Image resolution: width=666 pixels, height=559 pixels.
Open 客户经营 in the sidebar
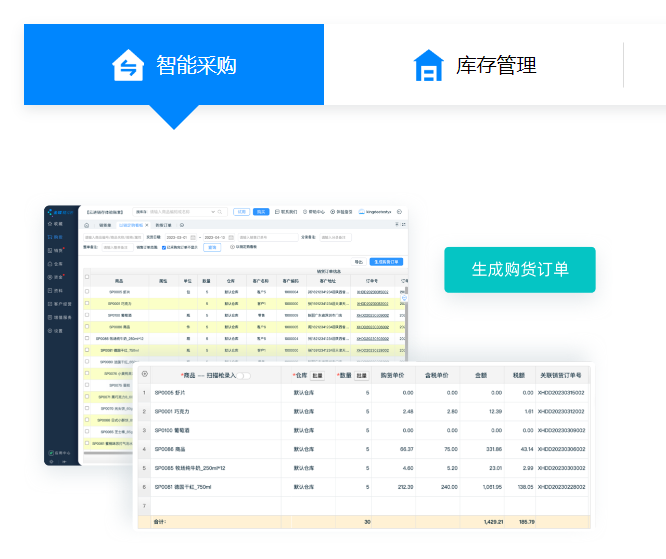[x=60, y=304]
